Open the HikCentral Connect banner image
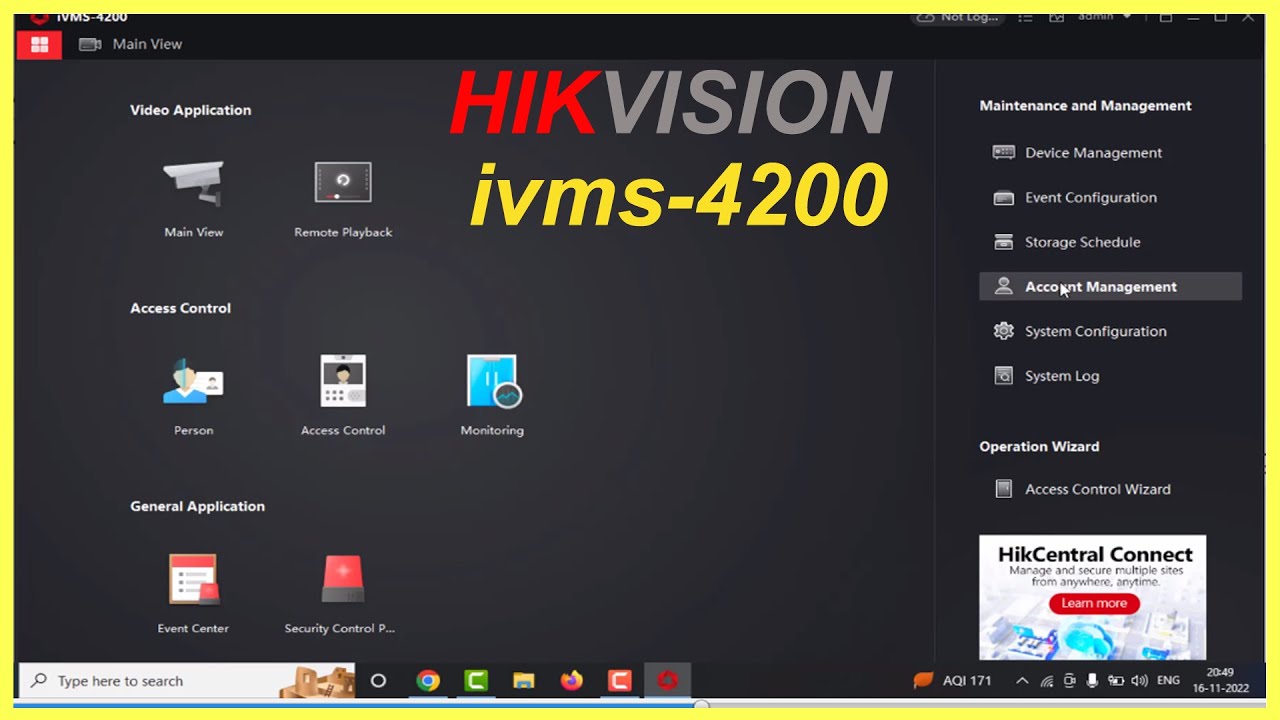This screenshot has height=720, width=1280. coord(1092,597)
